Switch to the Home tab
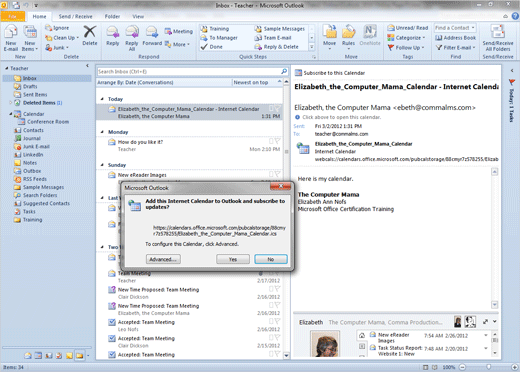Viewport: 520px width, 372px height. click(39, 16)
